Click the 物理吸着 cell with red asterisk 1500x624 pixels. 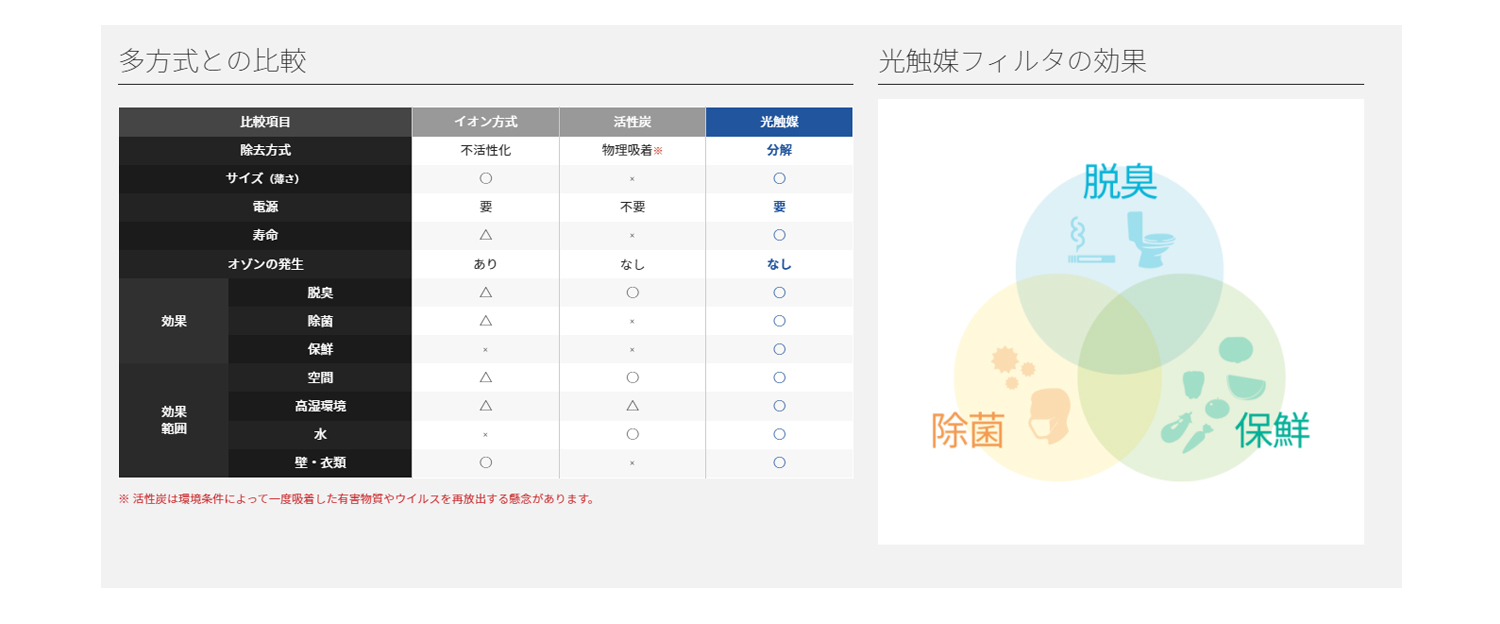(x=632, y=151)
